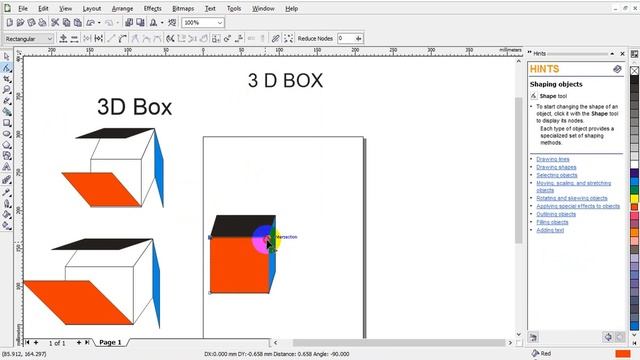The height and width of the screenshot is (360, 640).
Task: Open the Edit menu
Action: [43, 8]
